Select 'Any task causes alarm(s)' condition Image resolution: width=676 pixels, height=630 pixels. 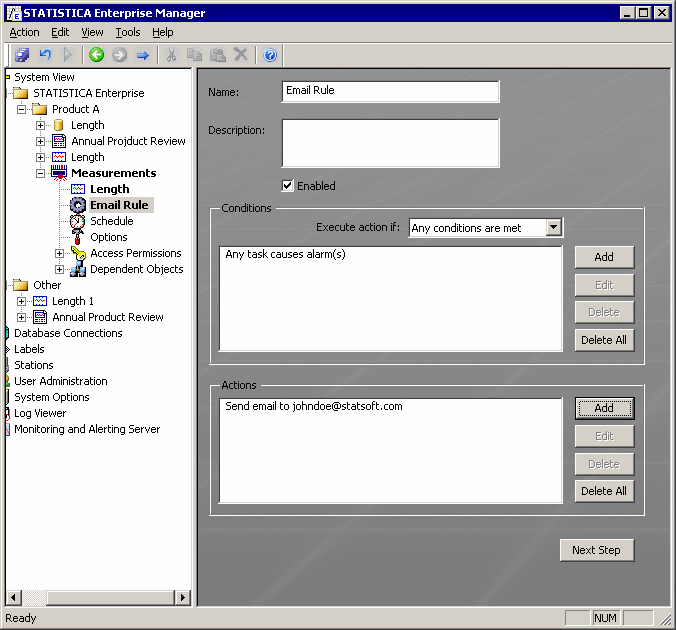coord(285,254)
